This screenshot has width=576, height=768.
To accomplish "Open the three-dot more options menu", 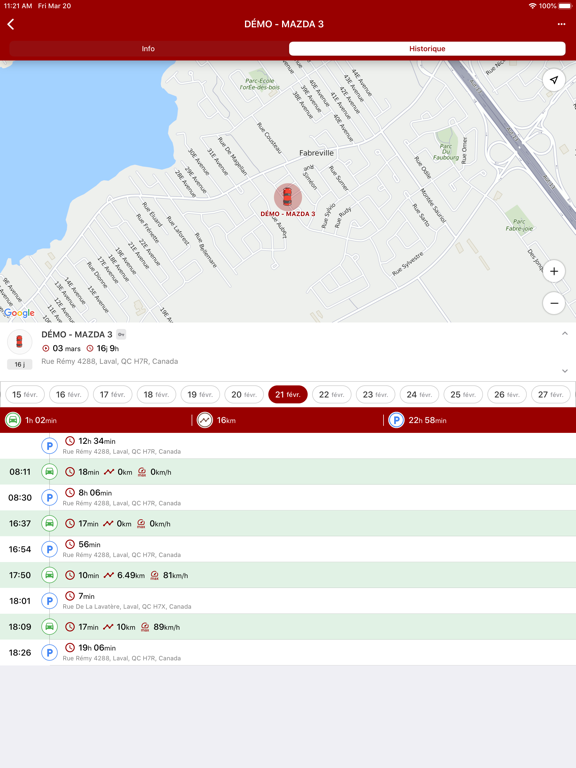I will pyautogui.click(x=561, y=24).
